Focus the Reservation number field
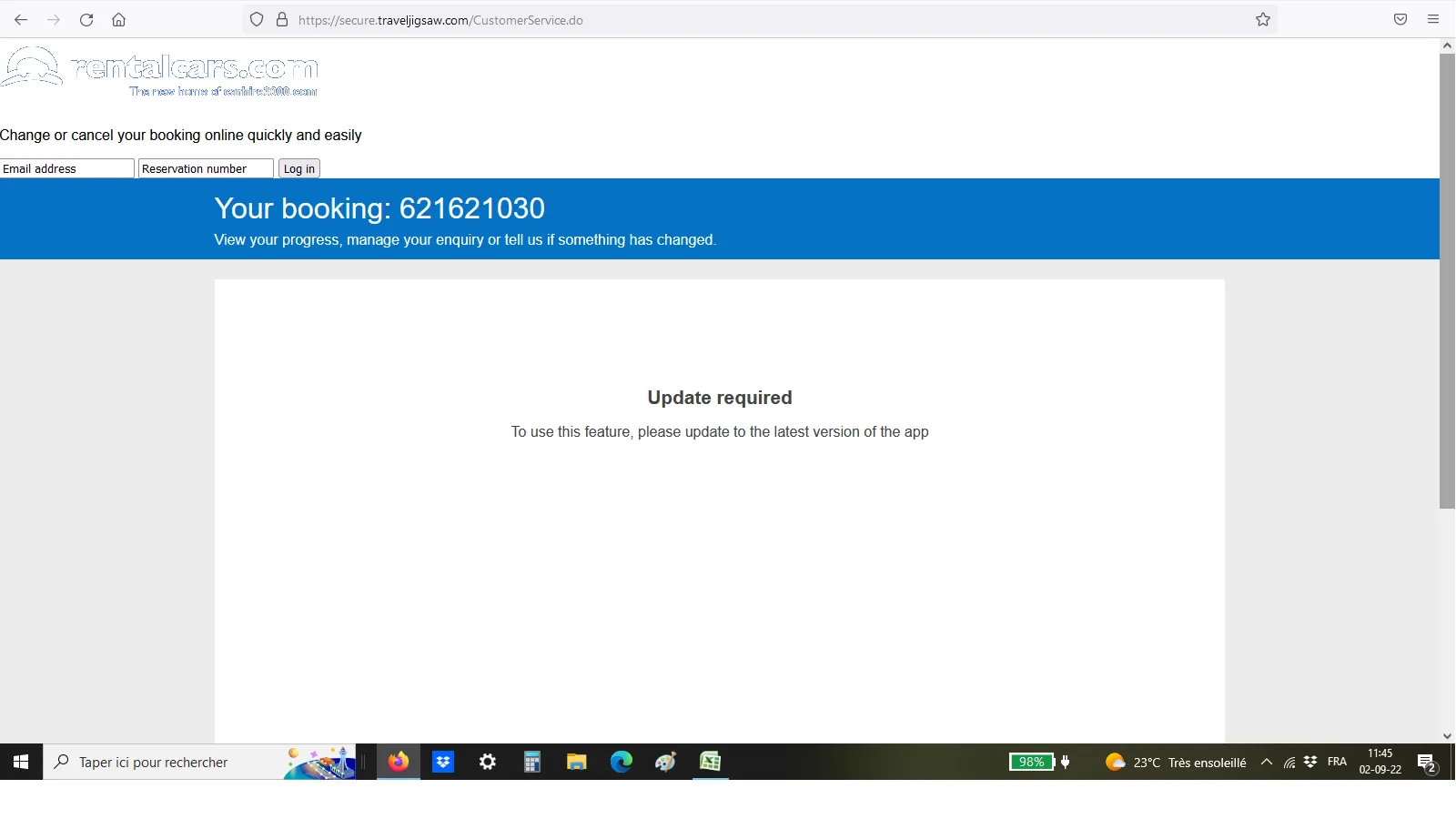The height and width of the screenshot is (819, 1456). [206, 169]
